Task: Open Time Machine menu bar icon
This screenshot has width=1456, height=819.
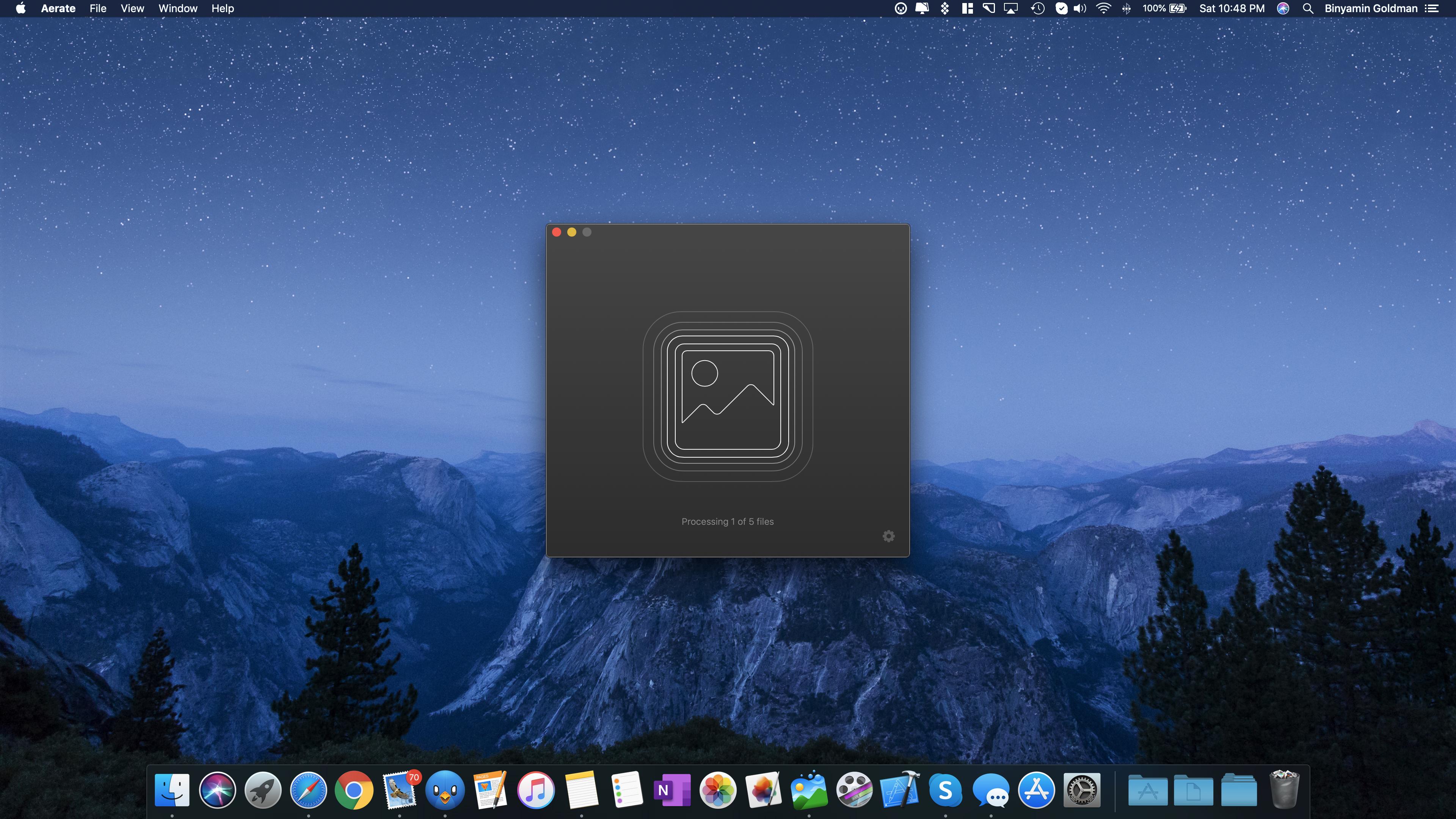Action: coord(1037,8)
